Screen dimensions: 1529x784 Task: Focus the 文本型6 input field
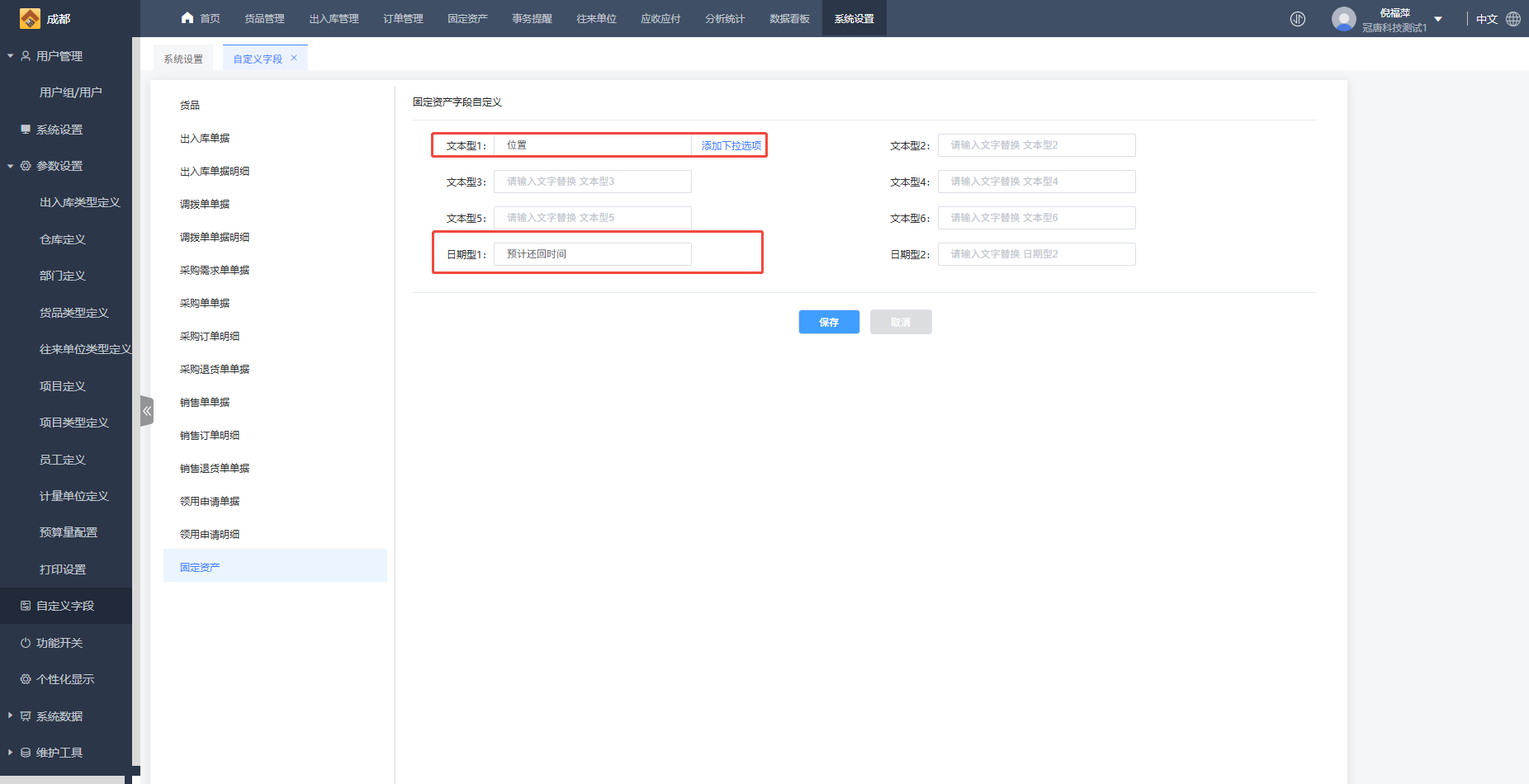1037,218
